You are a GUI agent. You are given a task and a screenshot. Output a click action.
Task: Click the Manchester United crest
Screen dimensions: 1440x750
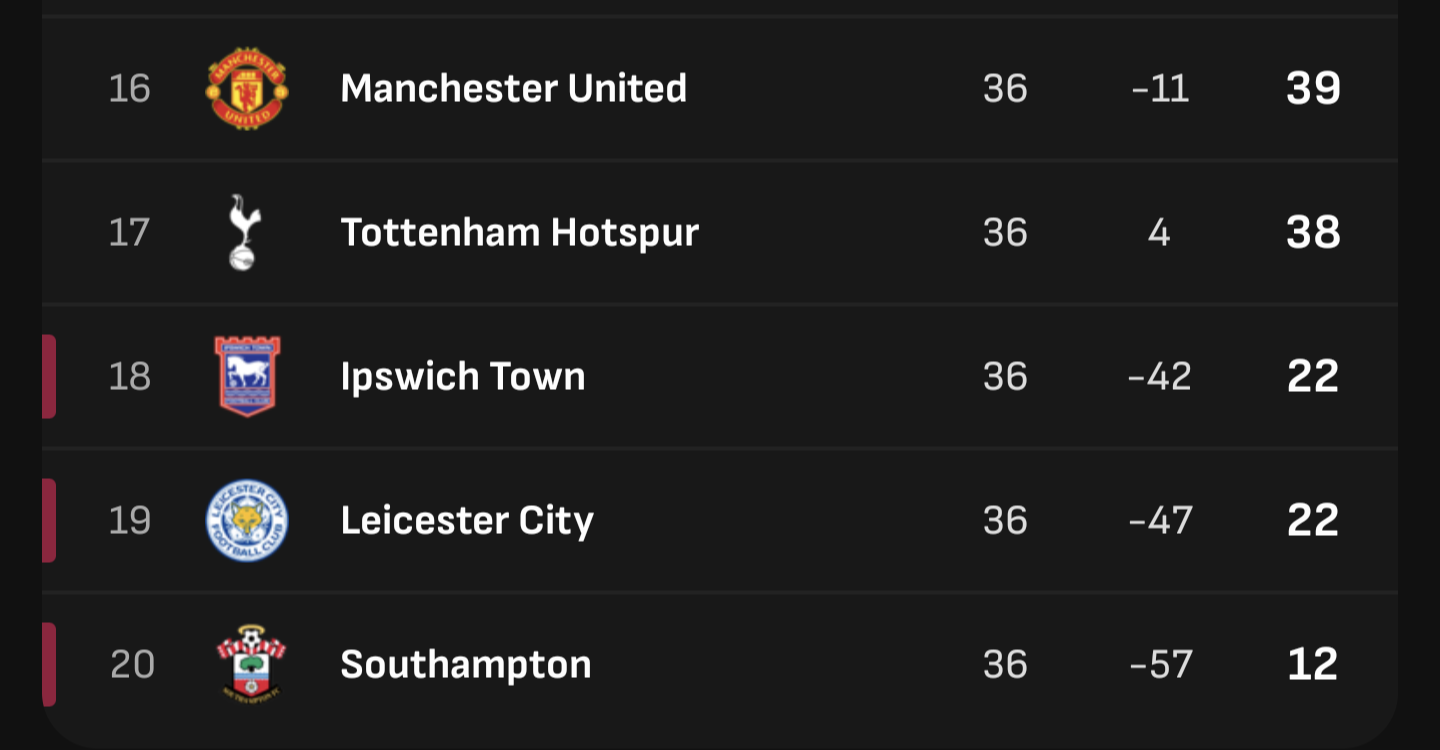(x=247, y=88)
